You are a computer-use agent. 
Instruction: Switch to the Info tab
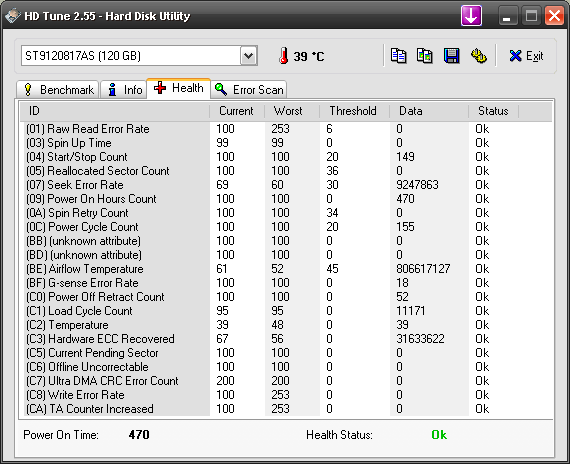pos(124,89)
